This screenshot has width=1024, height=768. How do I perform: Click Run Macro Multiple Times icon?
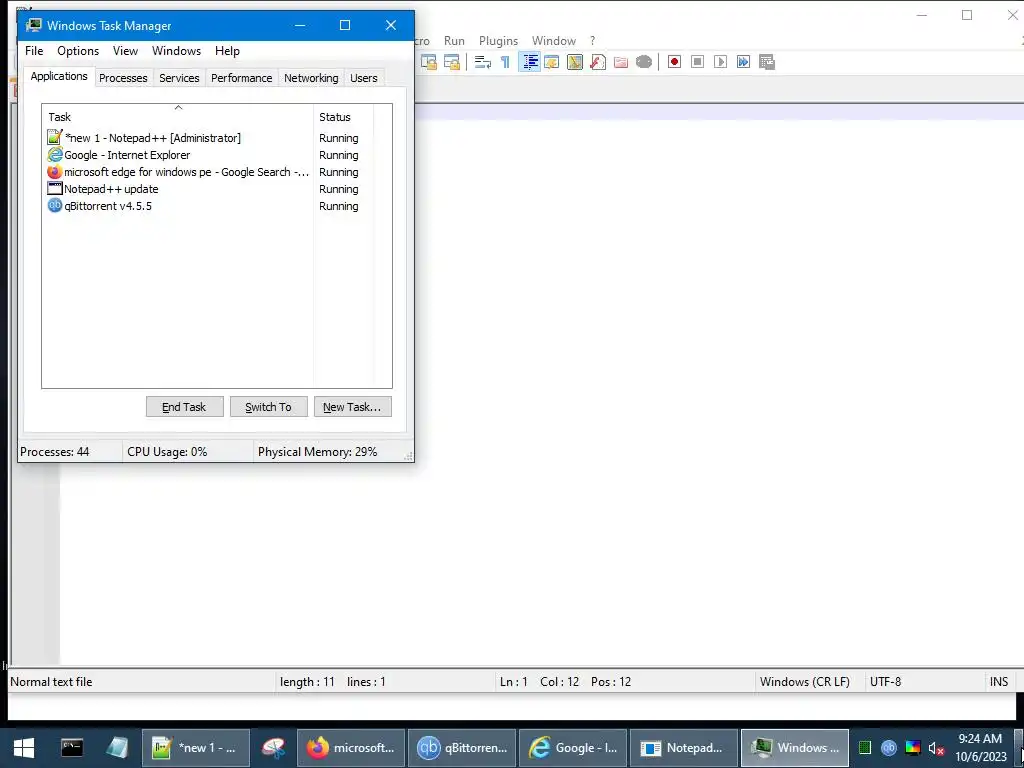click(743, 62)
